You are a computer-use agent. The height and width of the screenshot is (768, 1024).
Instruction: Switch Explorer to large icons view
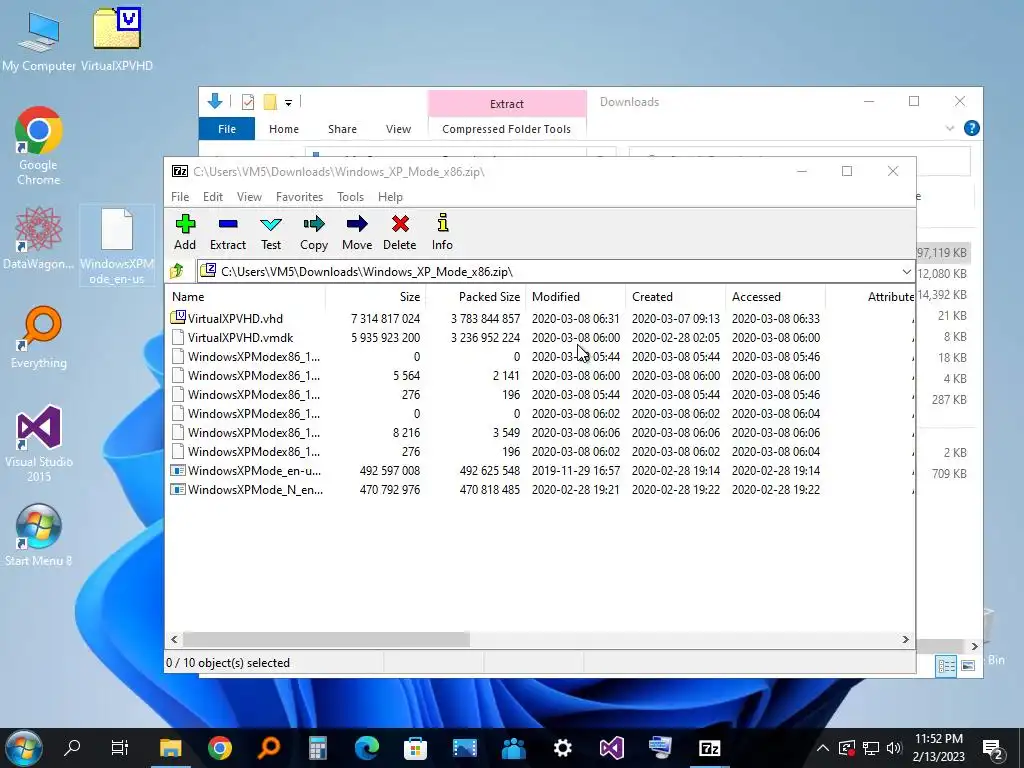968,665
